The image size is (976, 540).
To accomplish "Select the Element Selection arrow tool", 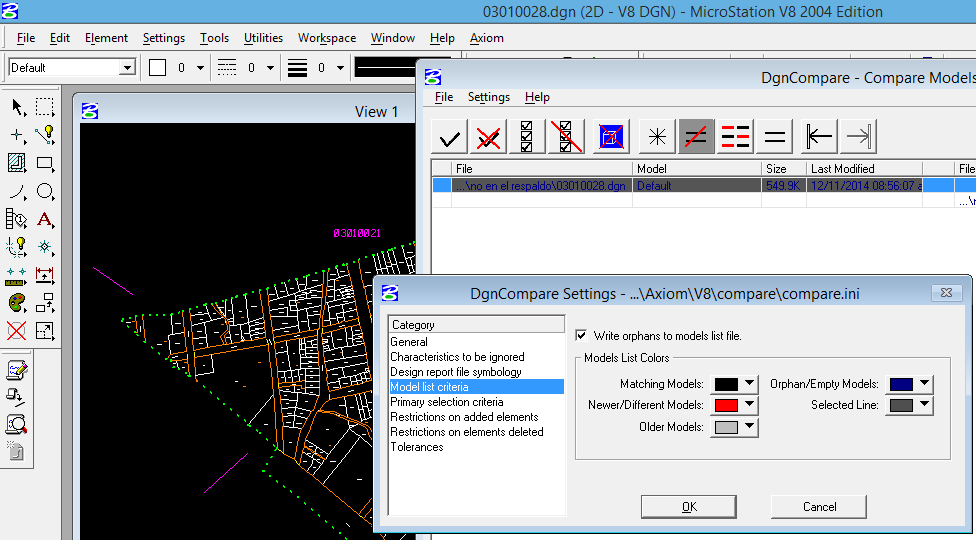I will [x=18, y=107].
